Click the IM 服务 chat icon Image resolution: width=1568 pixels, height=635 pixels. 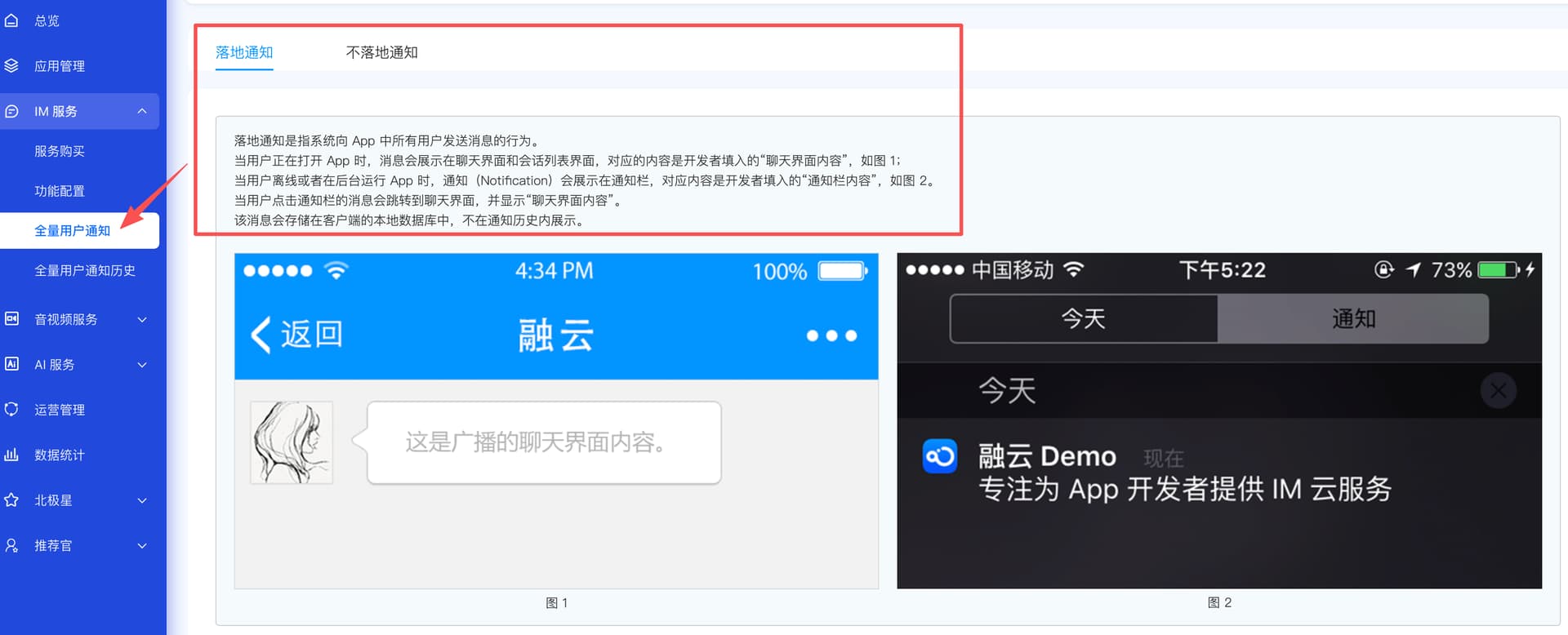tap(11, 111)
